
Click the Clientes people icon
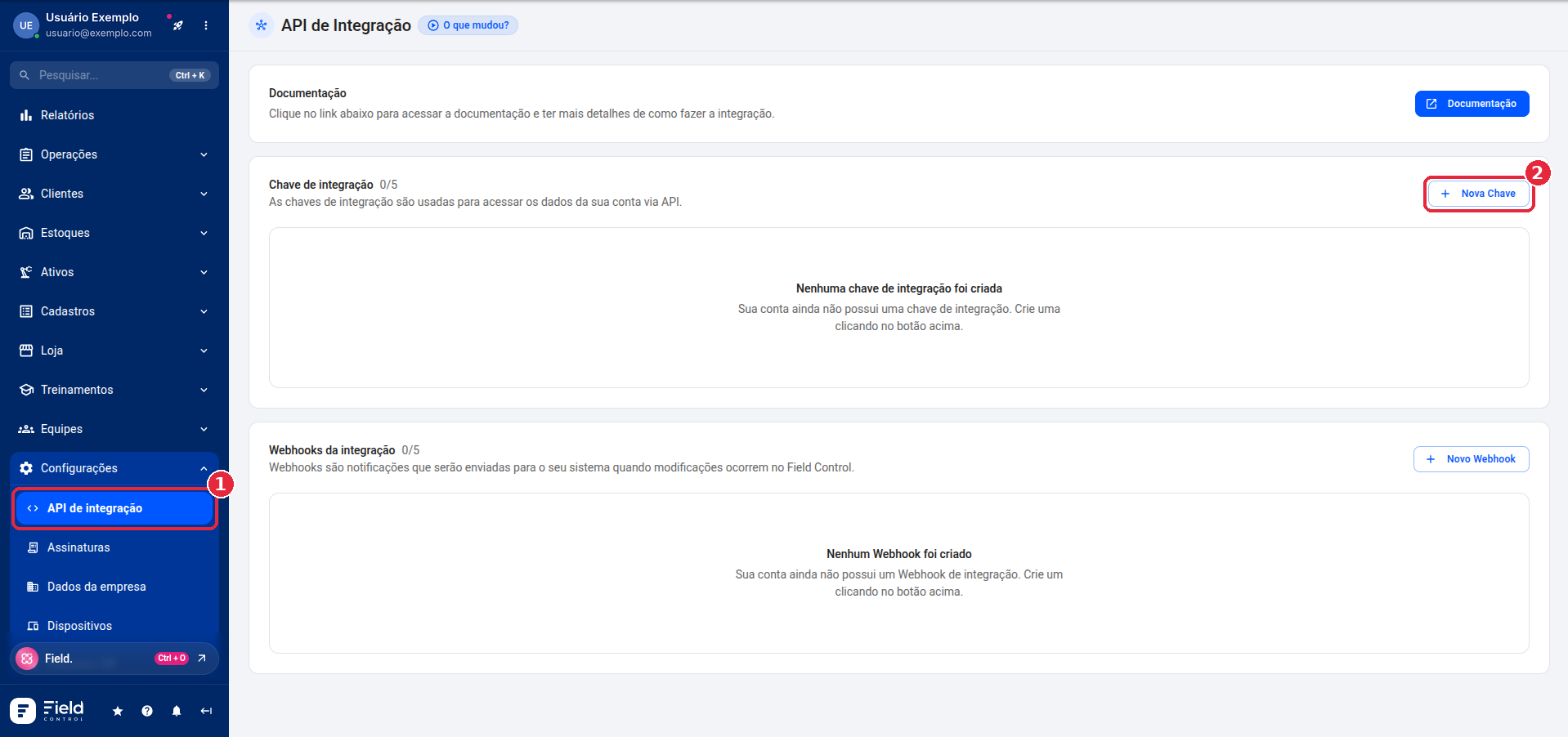[26, 194]
